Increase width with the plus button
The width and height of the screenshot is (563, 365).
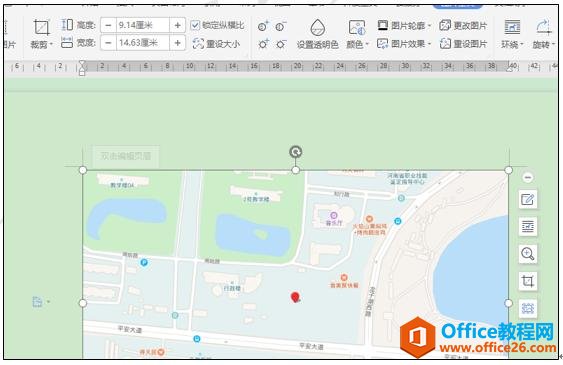coord(177,43)
